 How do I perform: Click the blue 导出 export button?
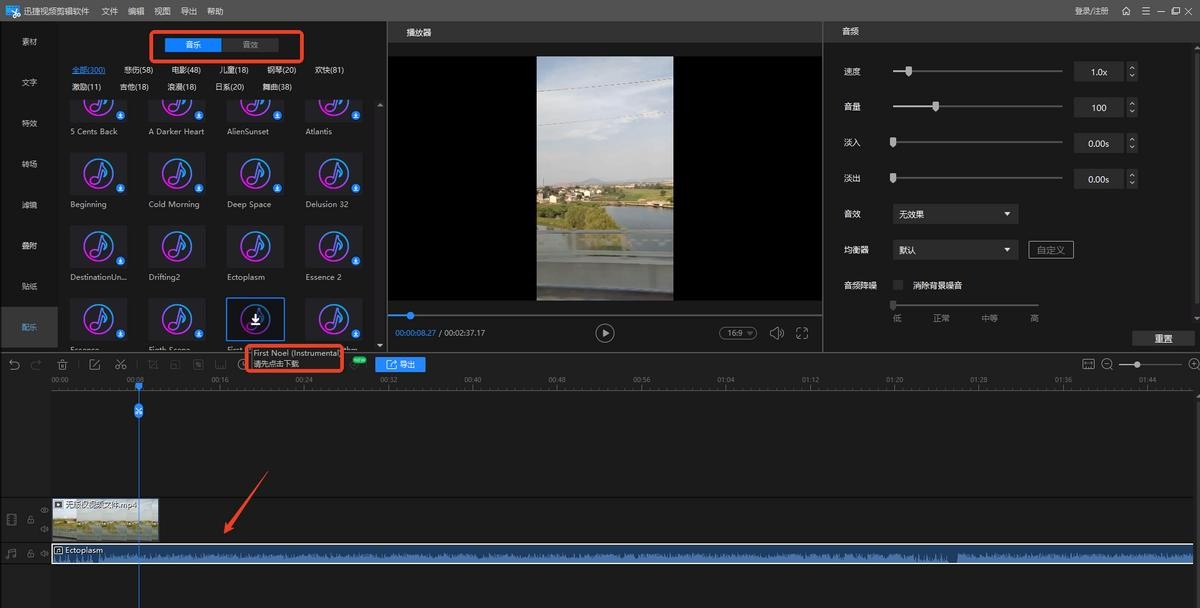click(400, 365)
